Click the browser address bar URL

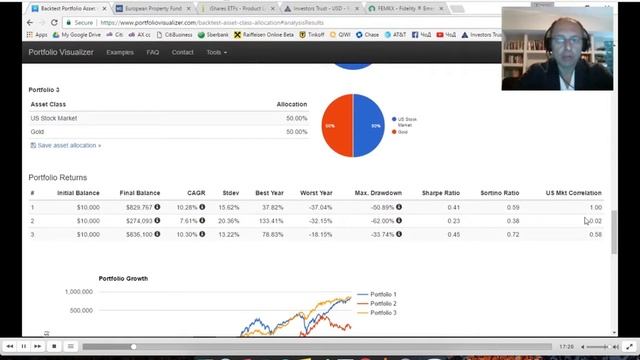212,23
